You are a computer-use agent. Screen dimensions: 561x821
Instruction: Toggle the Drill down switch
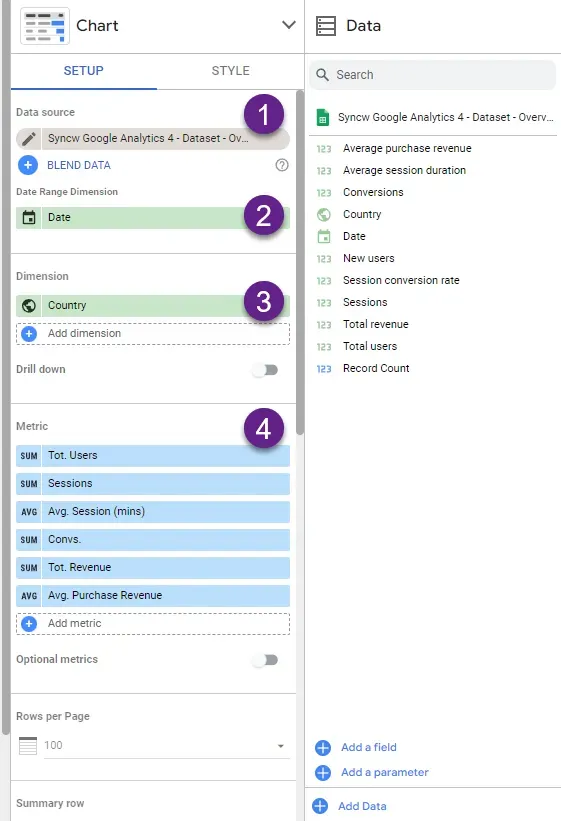(x=266, y=370)
